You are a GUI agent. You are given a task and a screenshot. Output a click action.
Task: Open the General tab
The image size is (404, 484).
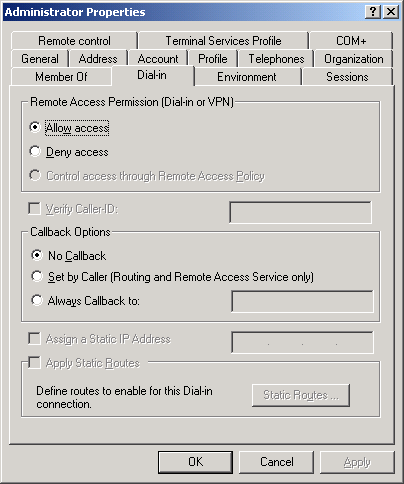point(40,59)
